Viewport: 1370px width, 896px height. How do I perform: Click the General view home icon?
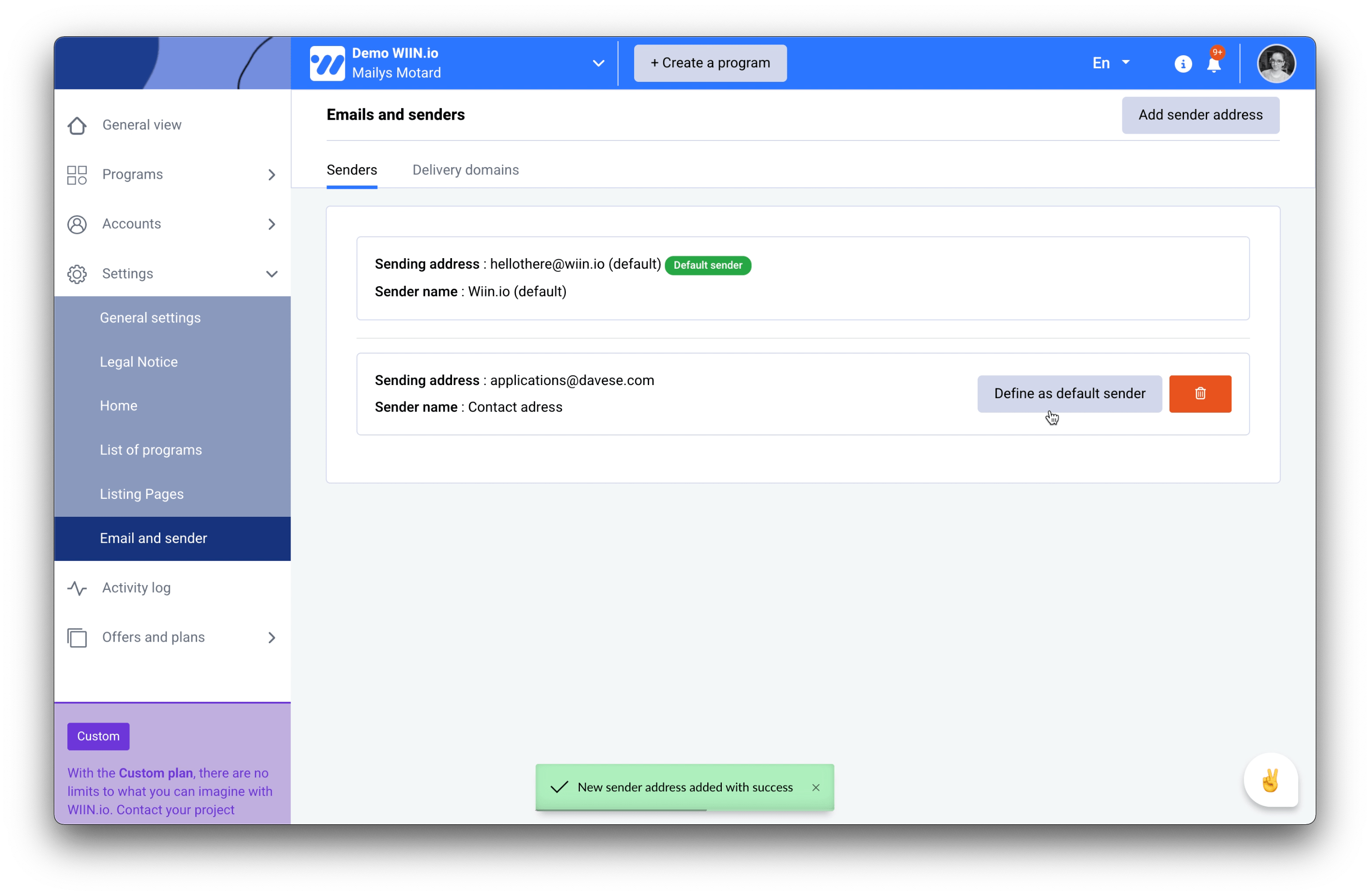[x=77, y=125]
